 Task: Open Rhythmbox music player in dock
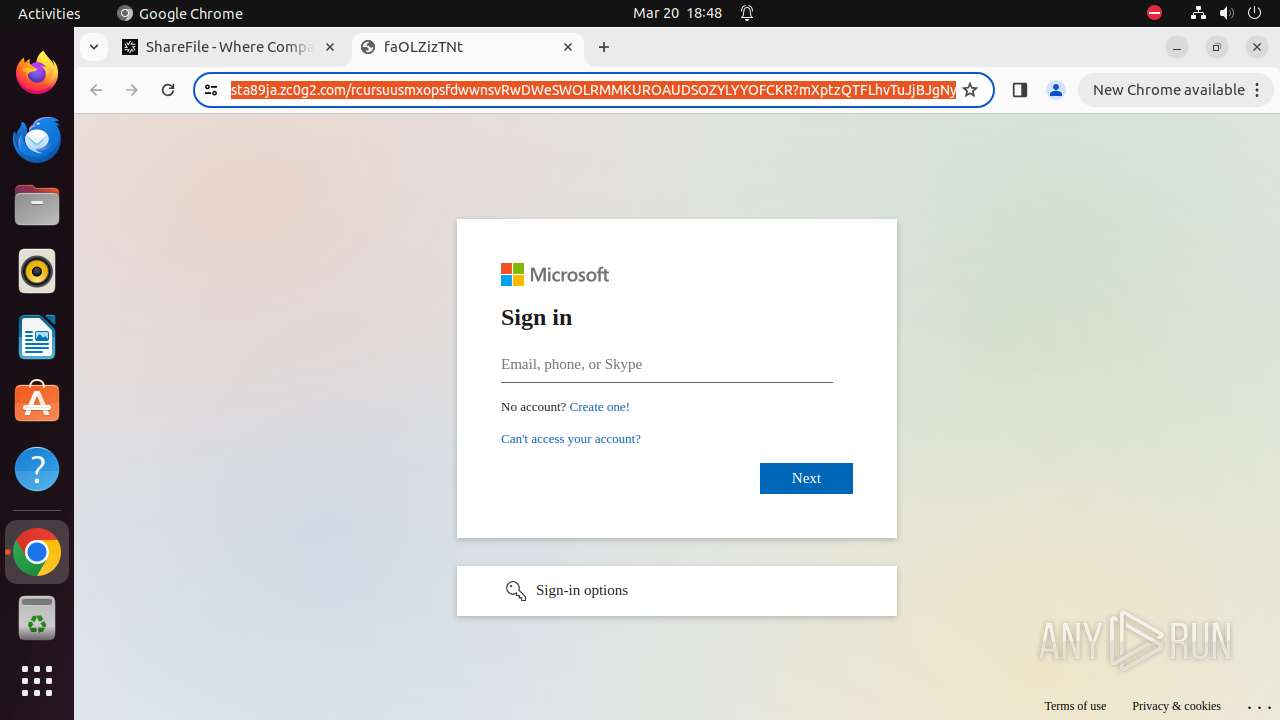point(37,271)
